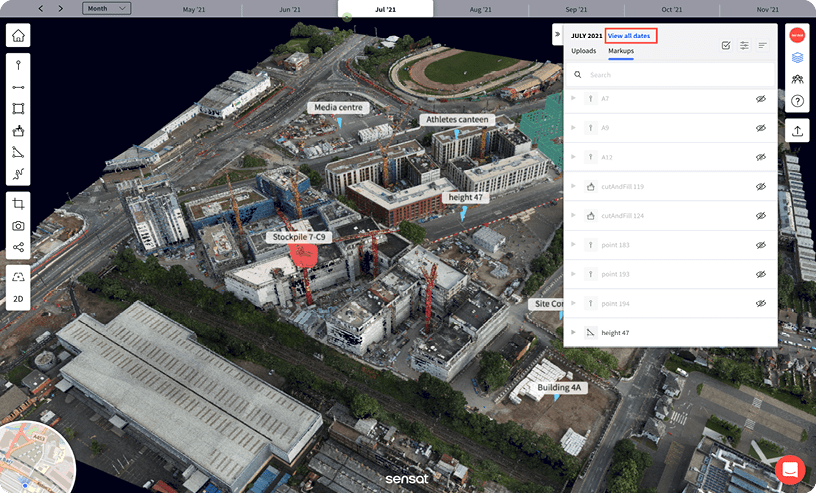Viewport: 816px width, 493px height.
Task: Select May '21 on the timeline
Action: click(x=194, y=9)
